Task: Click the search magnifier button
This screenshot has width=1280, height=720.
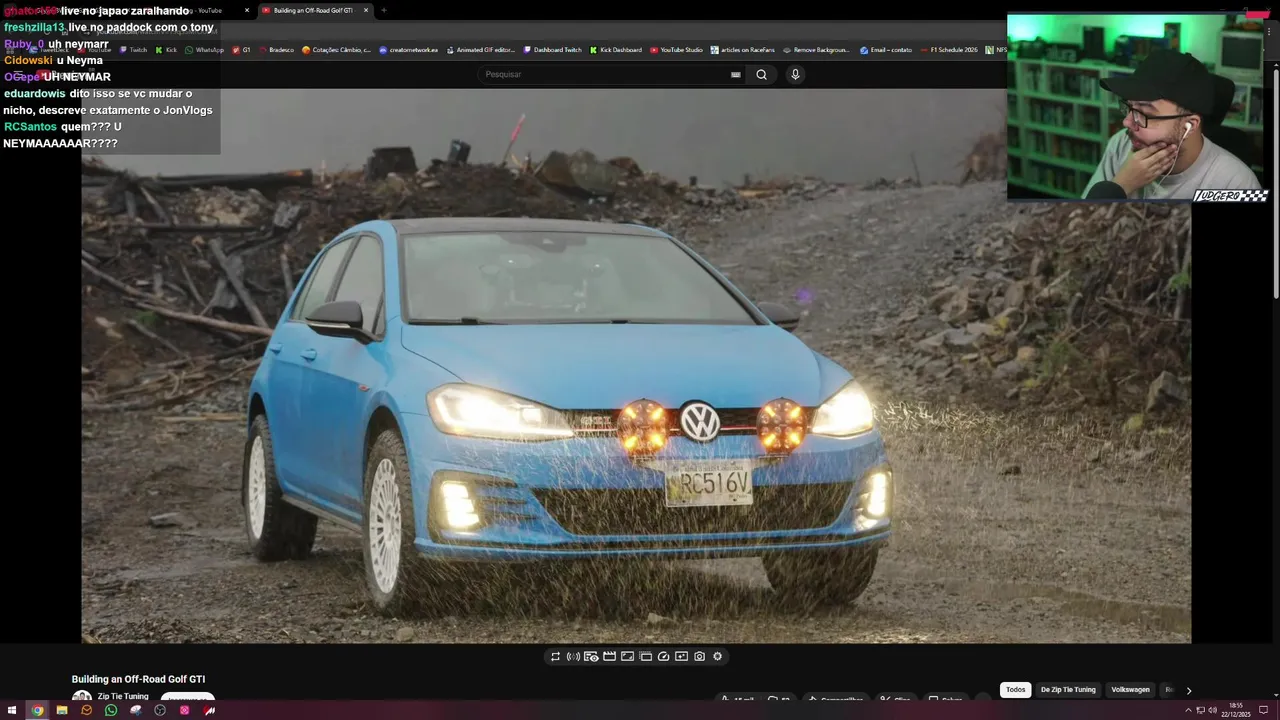Action: tap(761, 74)
